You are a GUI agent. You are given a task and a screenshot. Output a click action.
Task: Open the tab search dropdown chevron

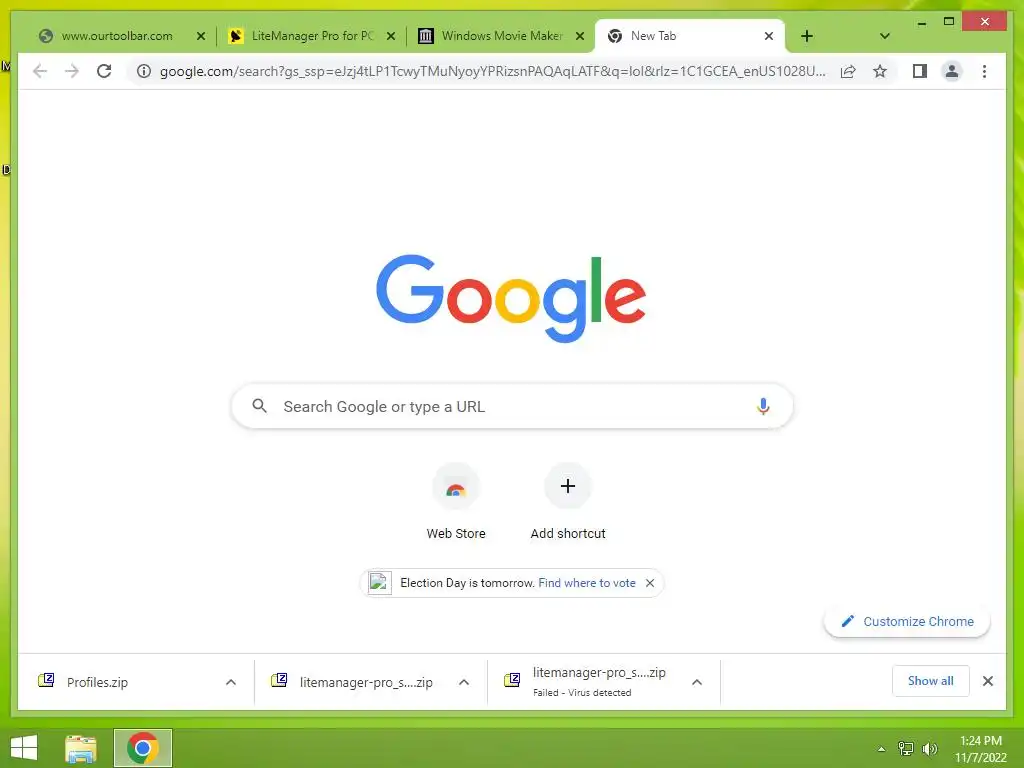click(x=884, y=36)
